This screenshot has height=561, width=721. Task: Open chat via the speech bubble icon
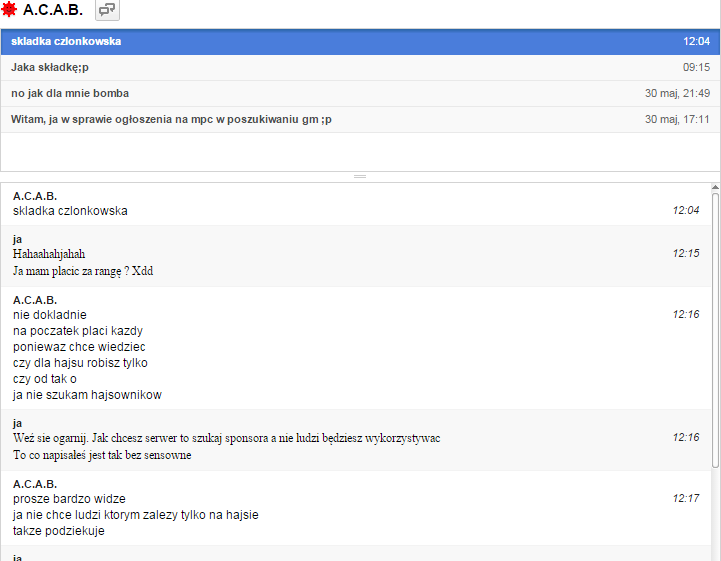(107, 10)
